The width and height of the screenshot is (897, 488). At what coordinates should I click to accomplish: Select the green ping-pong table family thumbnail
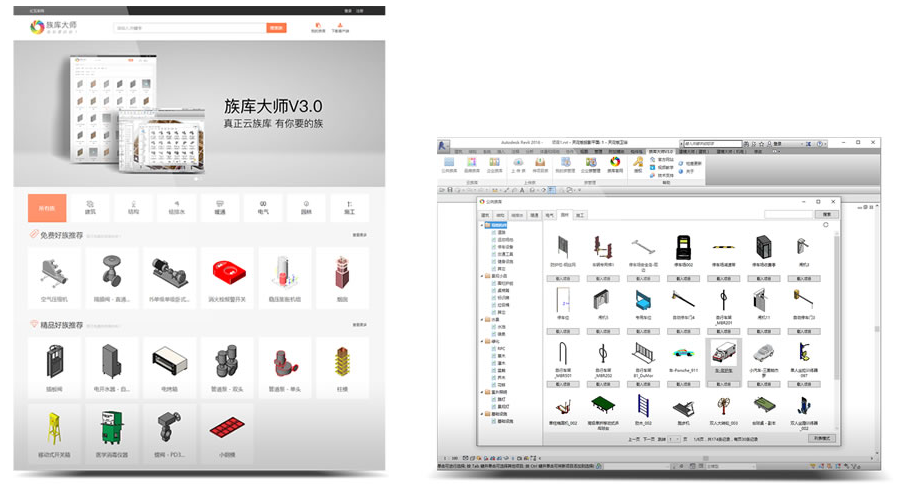(603, 405)
